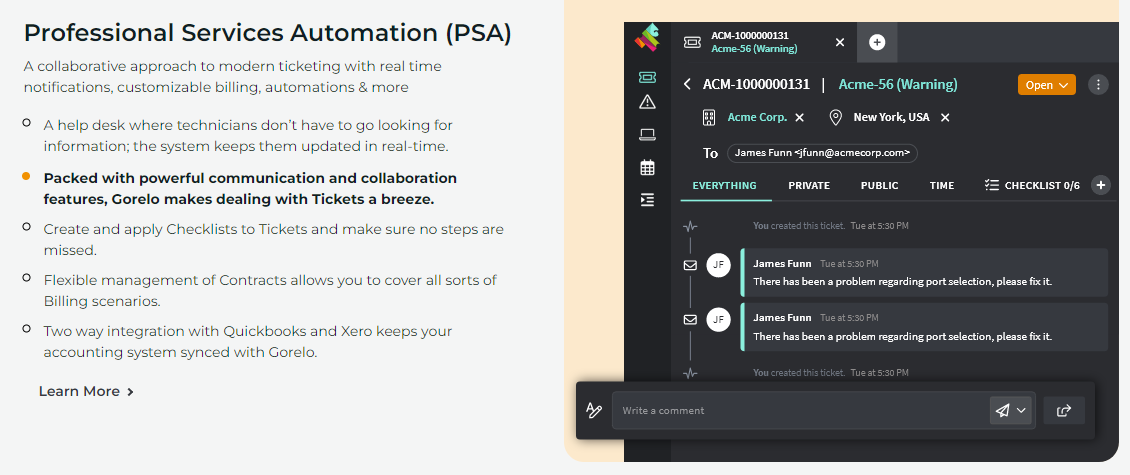1130x475 pixels.
Task: Switch to the TIME tab
Action: [941, 185]
